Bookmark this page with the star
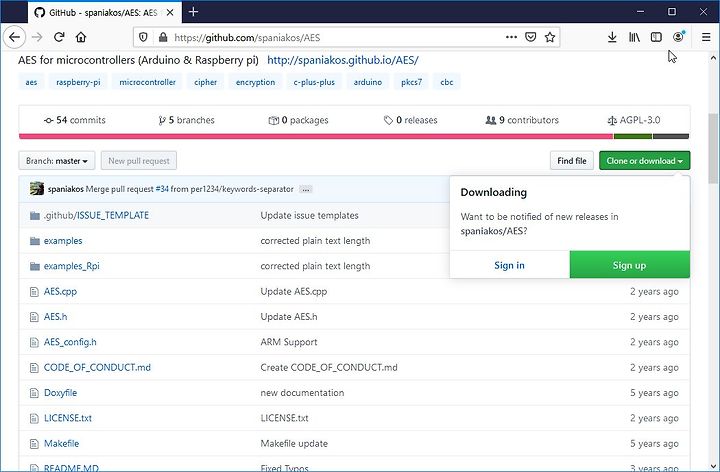 pos(550,37)
